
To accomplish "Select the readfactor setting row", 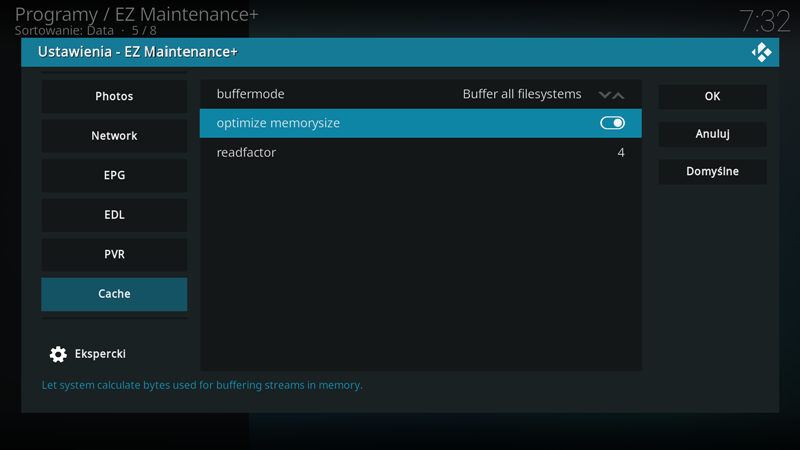I will [420, 153].
